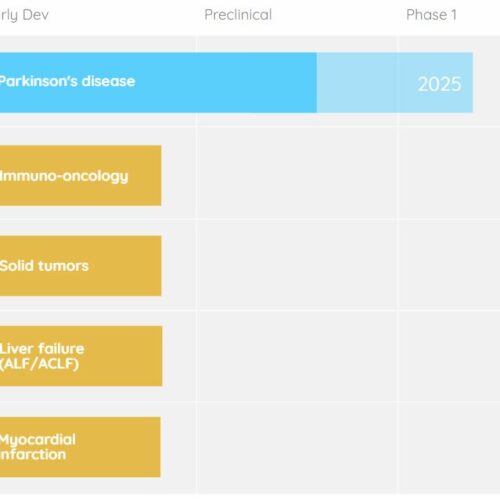Click empty Phase 1 cell in Myocardial infarction row
The image size is (500, 500).
449,448
